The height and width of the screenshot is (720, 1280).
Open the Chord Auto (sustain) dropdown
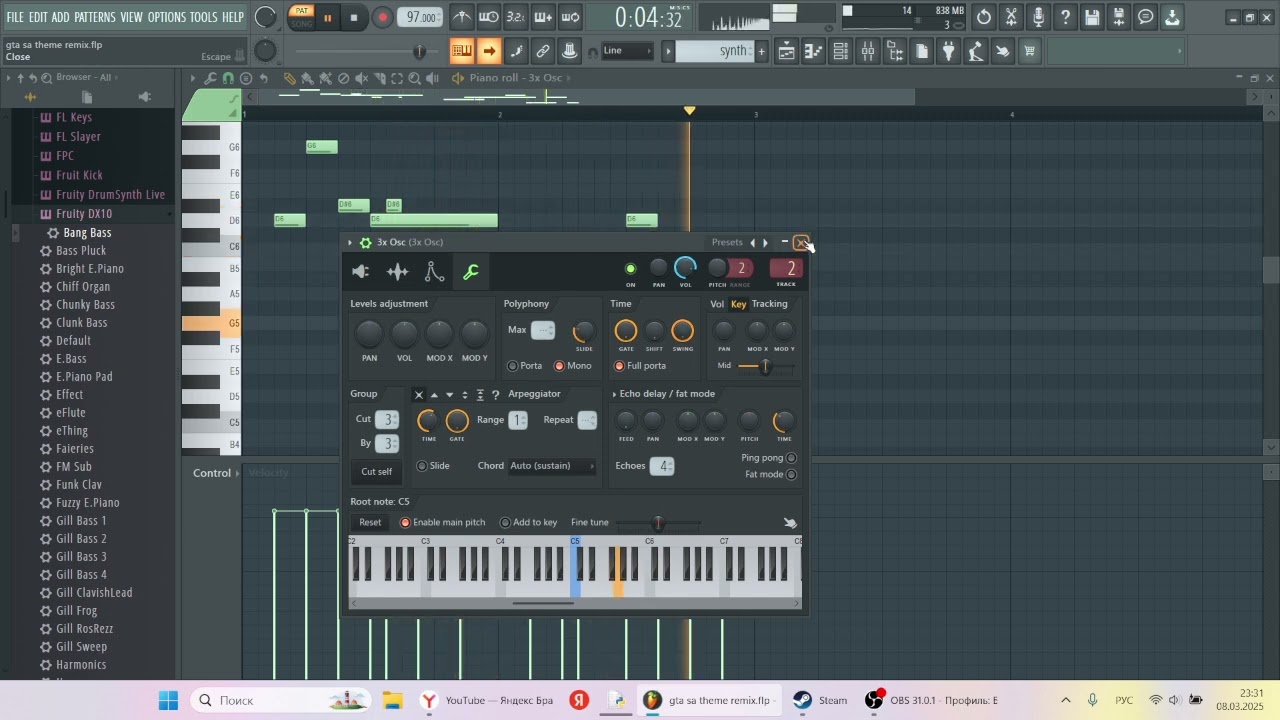[x=552, y=466]
